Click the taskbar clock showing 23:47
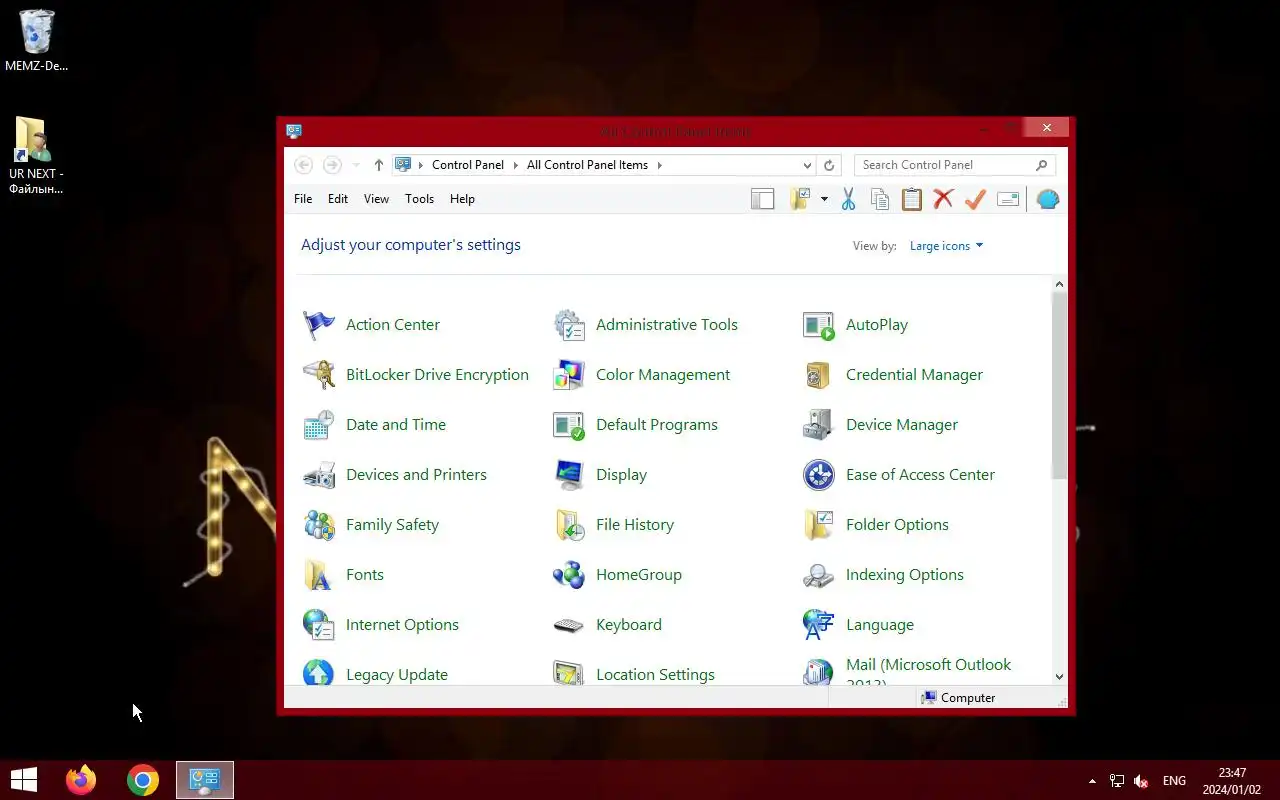This screenshot has height=800, width=1280. point(1232,781)
